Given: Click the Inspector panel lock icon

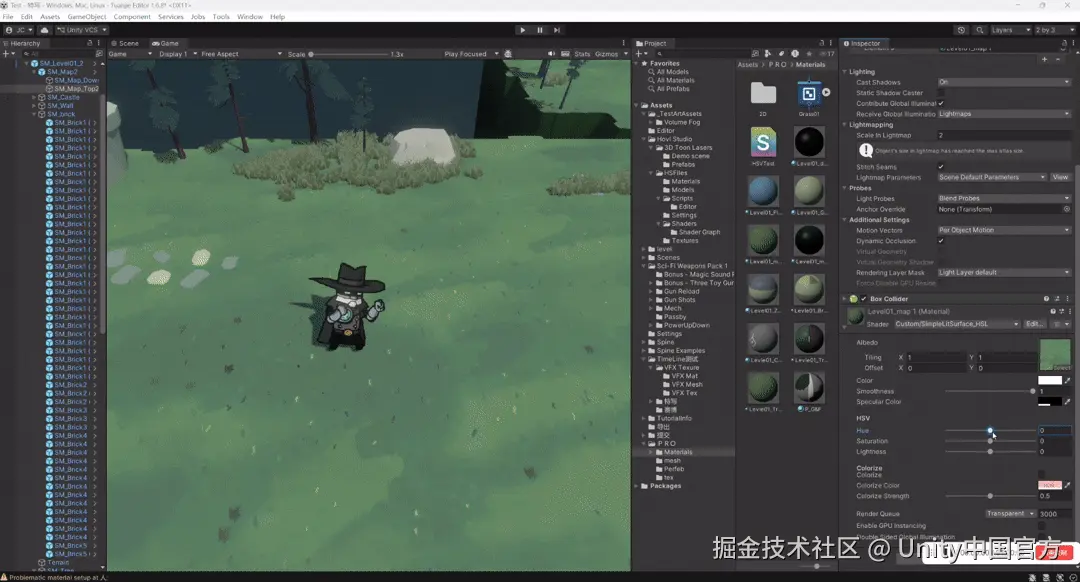Looking at the screenshot, I should tap(1064, 43).
